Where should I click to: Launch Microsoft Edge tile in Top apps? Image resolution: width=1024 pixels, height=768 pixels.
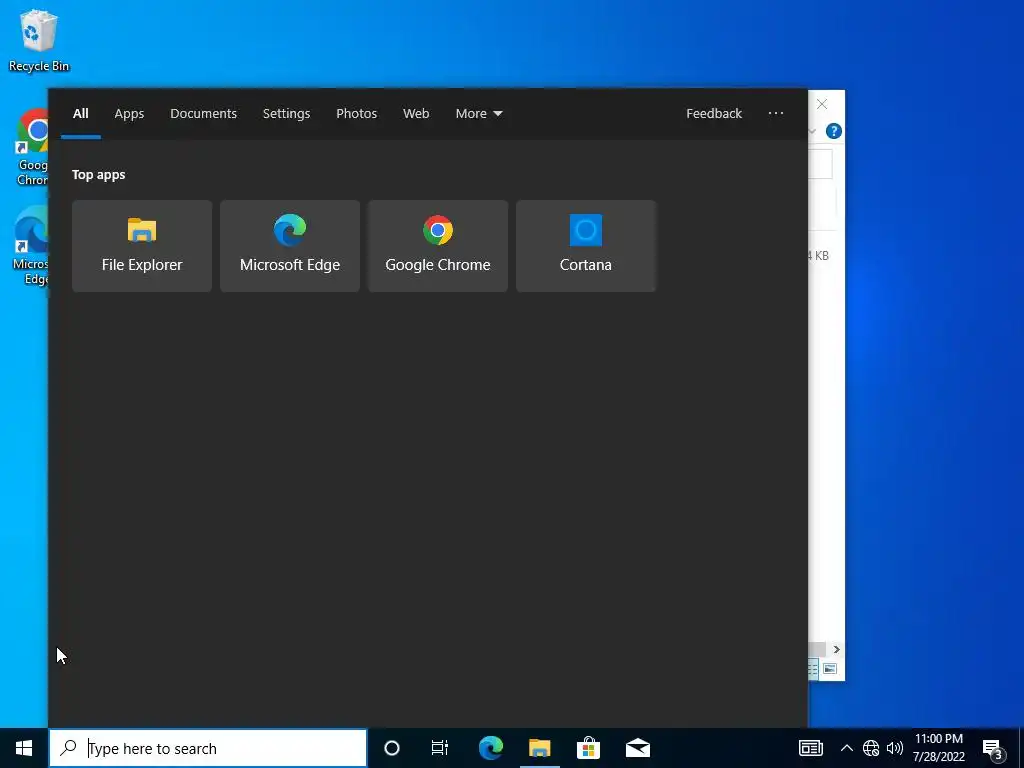290,246
